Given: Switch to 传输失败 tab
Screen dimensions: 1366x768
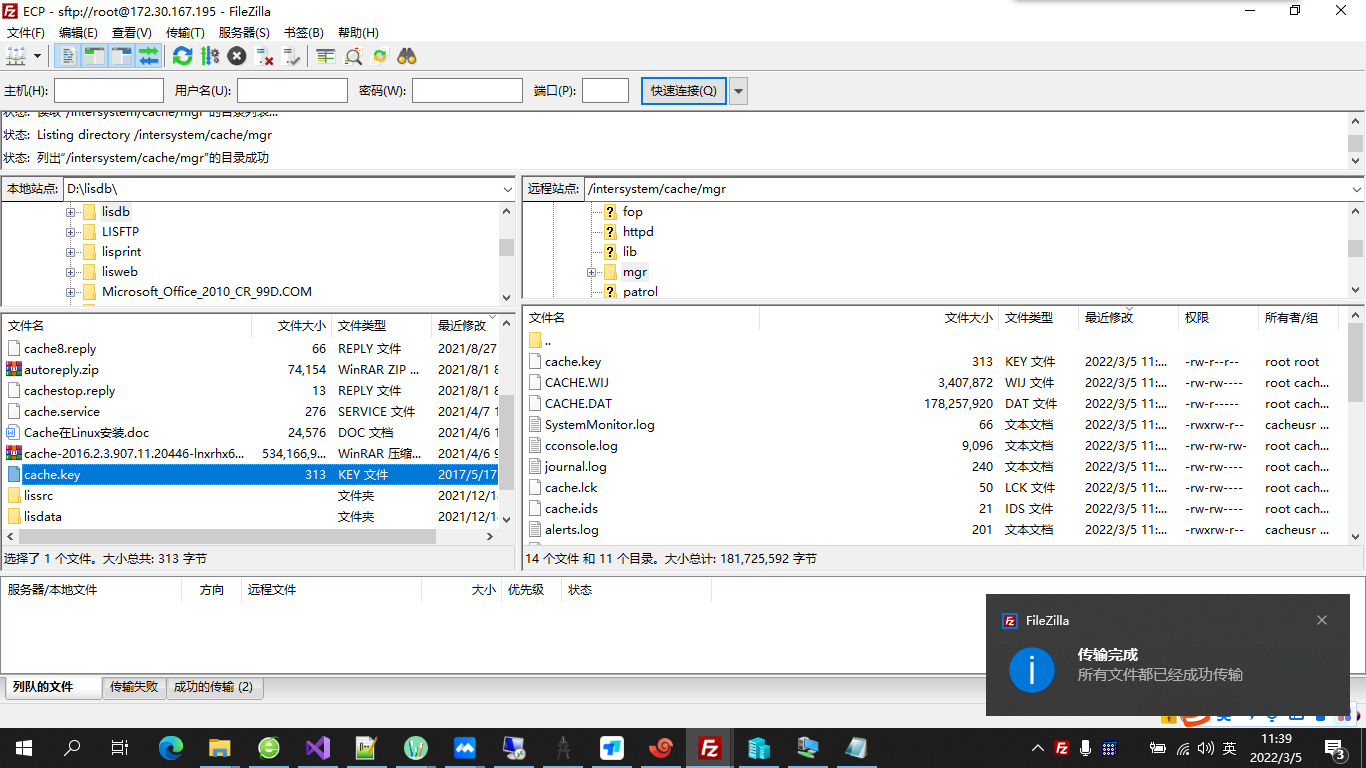Looking at the screenshot, I should pyautogui.click(x=134, y=687).
